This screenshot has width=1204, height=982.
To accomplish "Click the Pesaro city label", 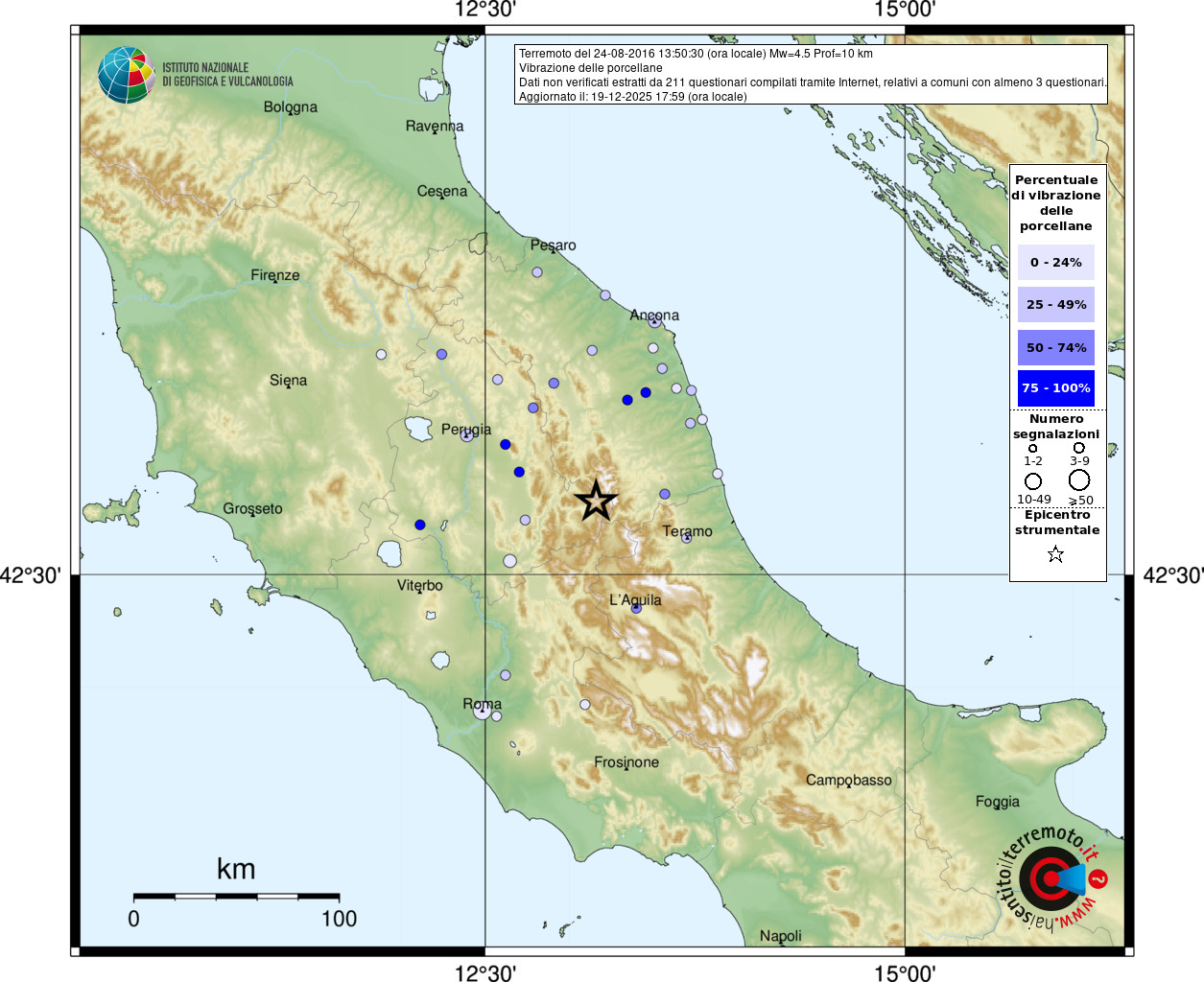I will pos(554,245).
